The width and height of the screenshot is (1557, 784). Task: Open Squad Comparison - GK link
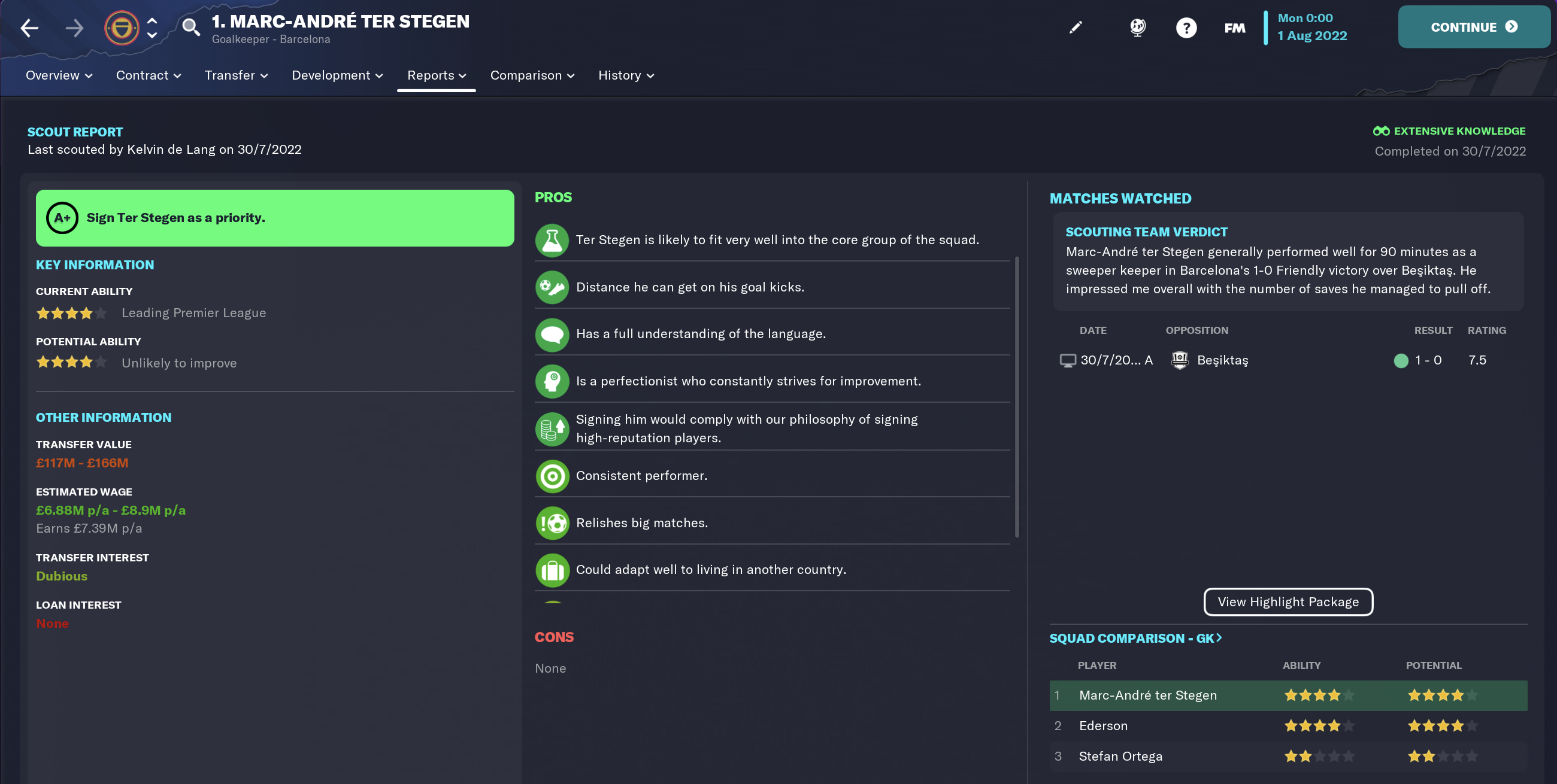click(x=1135, y=638)
